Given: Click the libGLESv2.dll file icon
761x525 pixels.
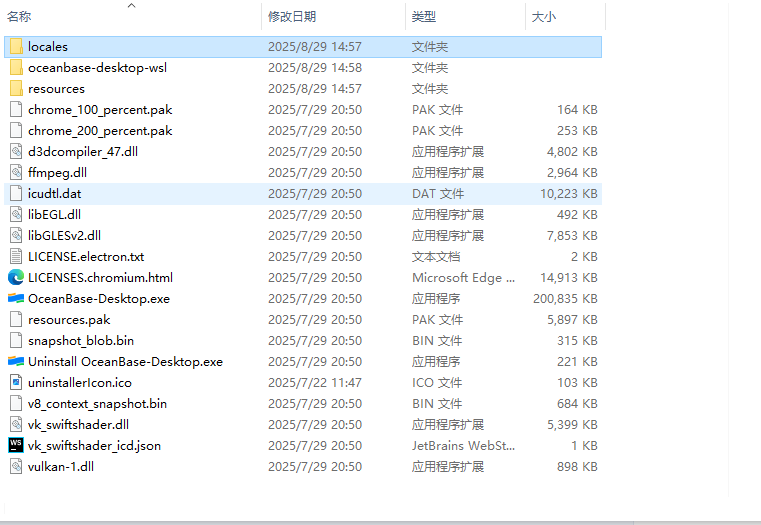Looking at the screenshot, I should [x=16, y=235].
